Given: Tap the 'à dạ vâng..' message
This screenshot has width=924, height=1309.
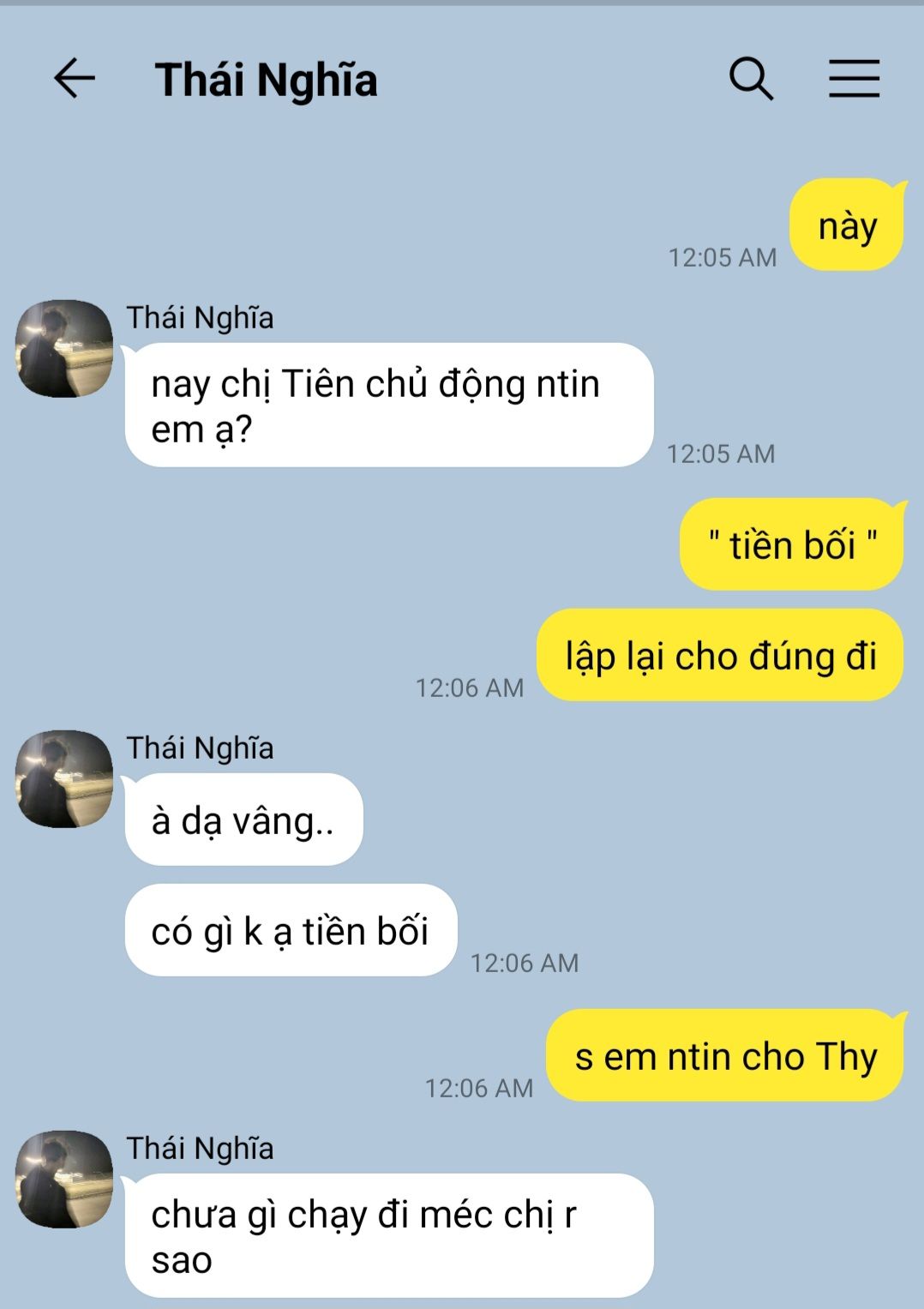Looking at the screenshot, I should (243, 820).
